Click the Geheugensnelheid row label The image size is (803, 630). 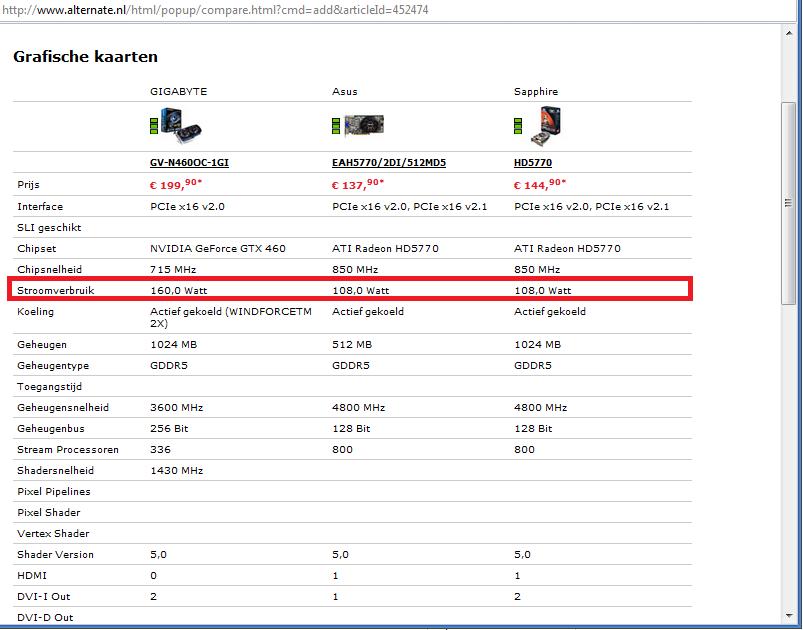click(63, 408)
